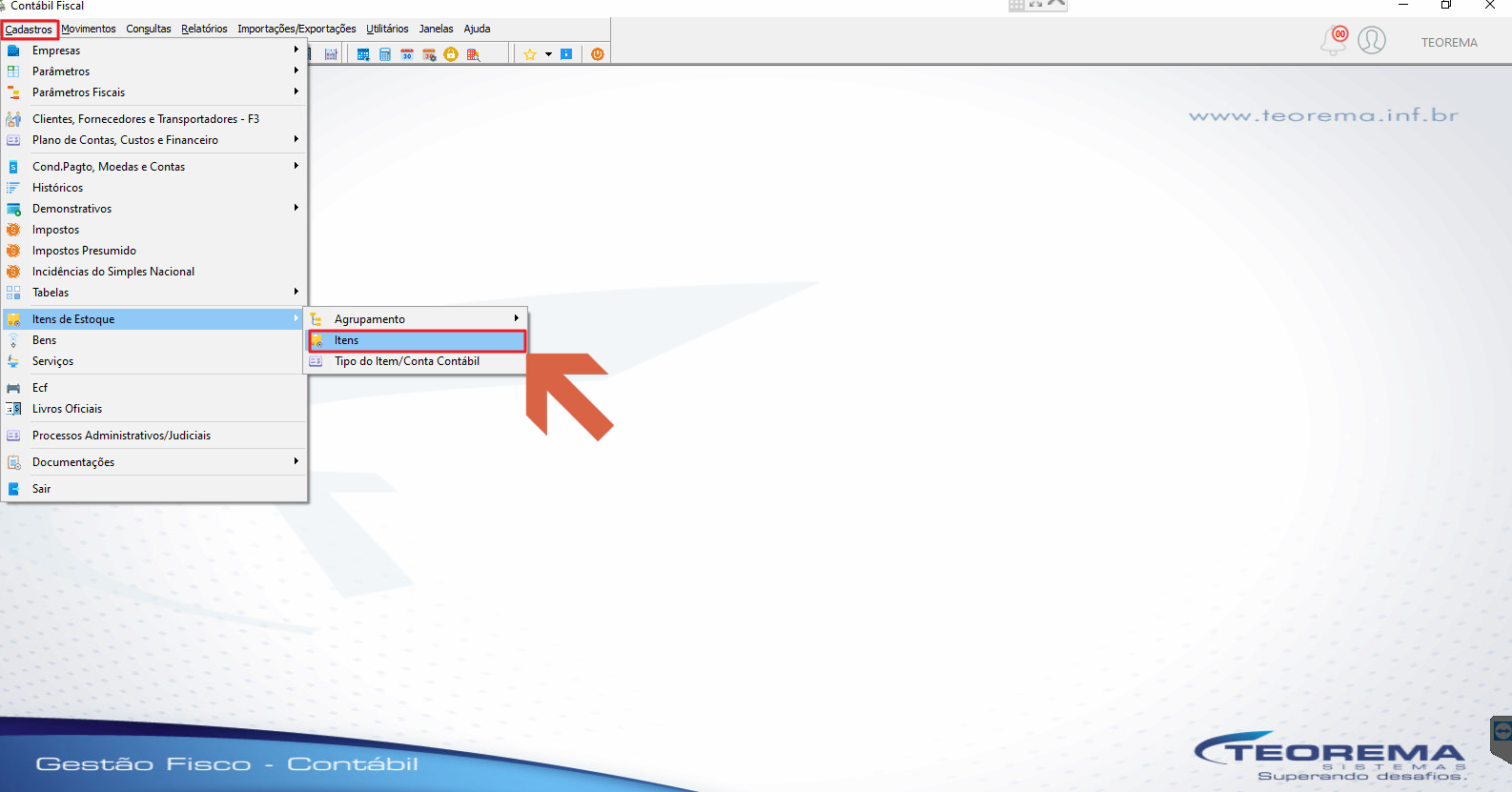Open the notifications bell icon
The image size is (1512, 792).
coord(1334,41)
